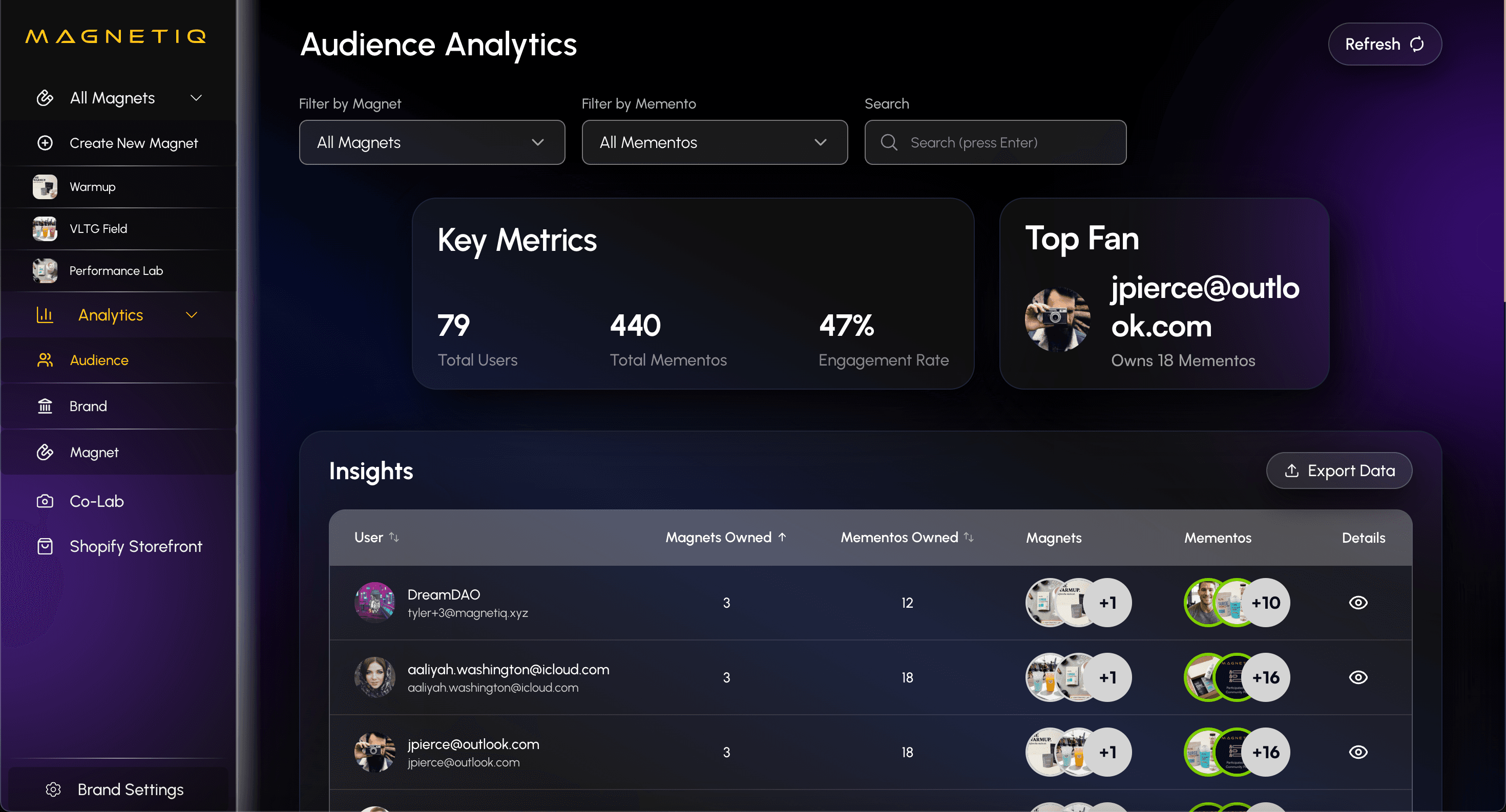The image size is (1506, 812).
Task: Click 47% Engagement Rate metric
Action: pos(884,339)
